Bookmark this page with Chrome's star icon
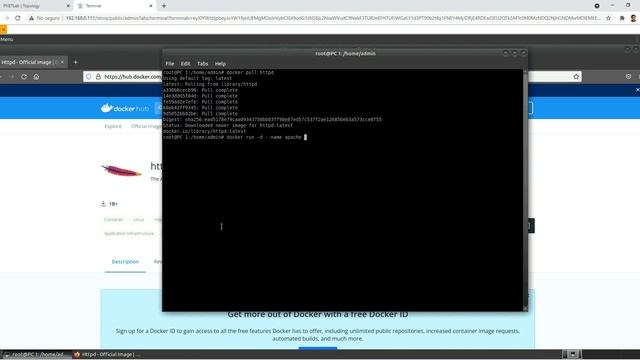Screen dimensions: 640x360 tap(609, 18)
